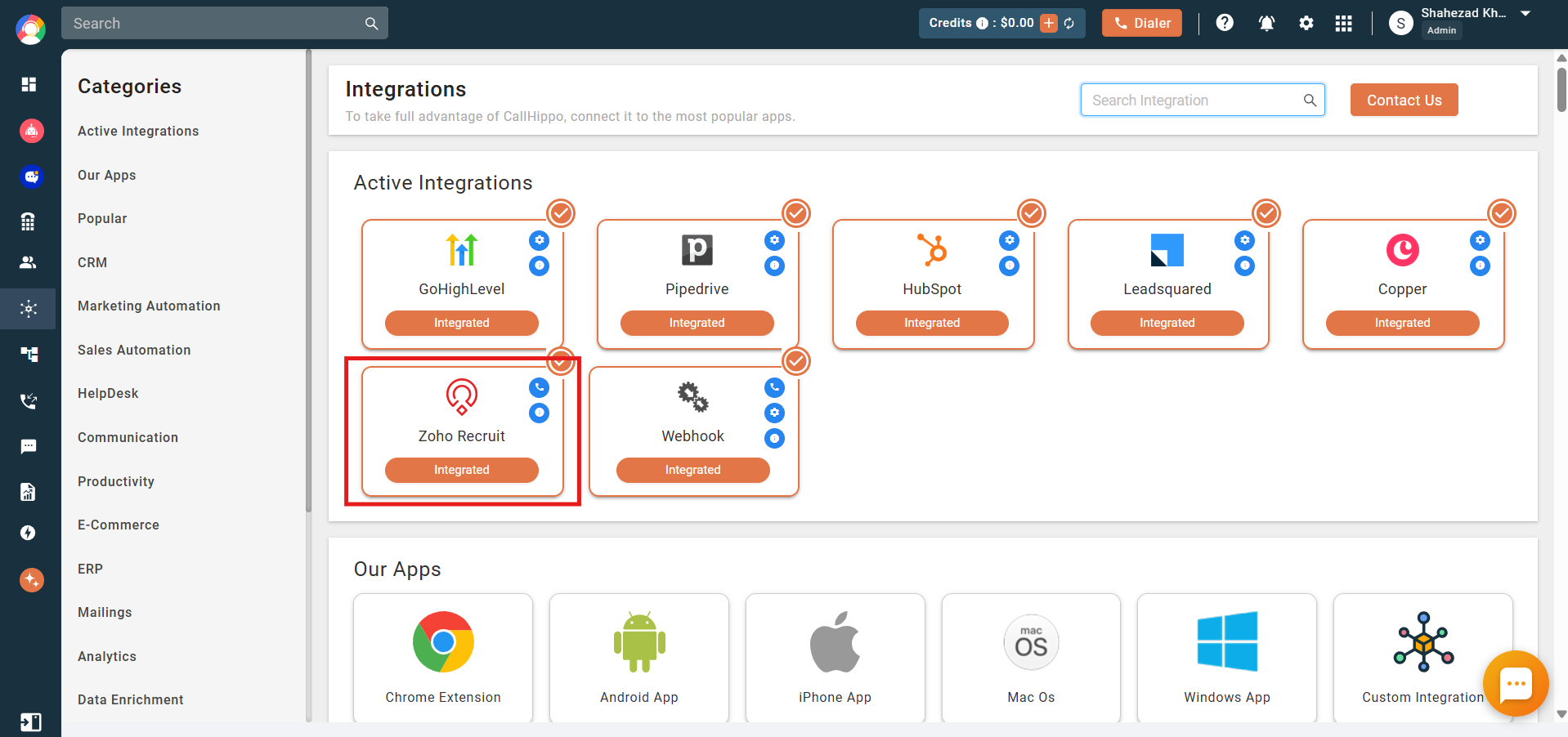Viewport: 1568px width, 737px height.
Task: Click the Contact Us button
Action: pyautogui.click(x=1404, y=100)
